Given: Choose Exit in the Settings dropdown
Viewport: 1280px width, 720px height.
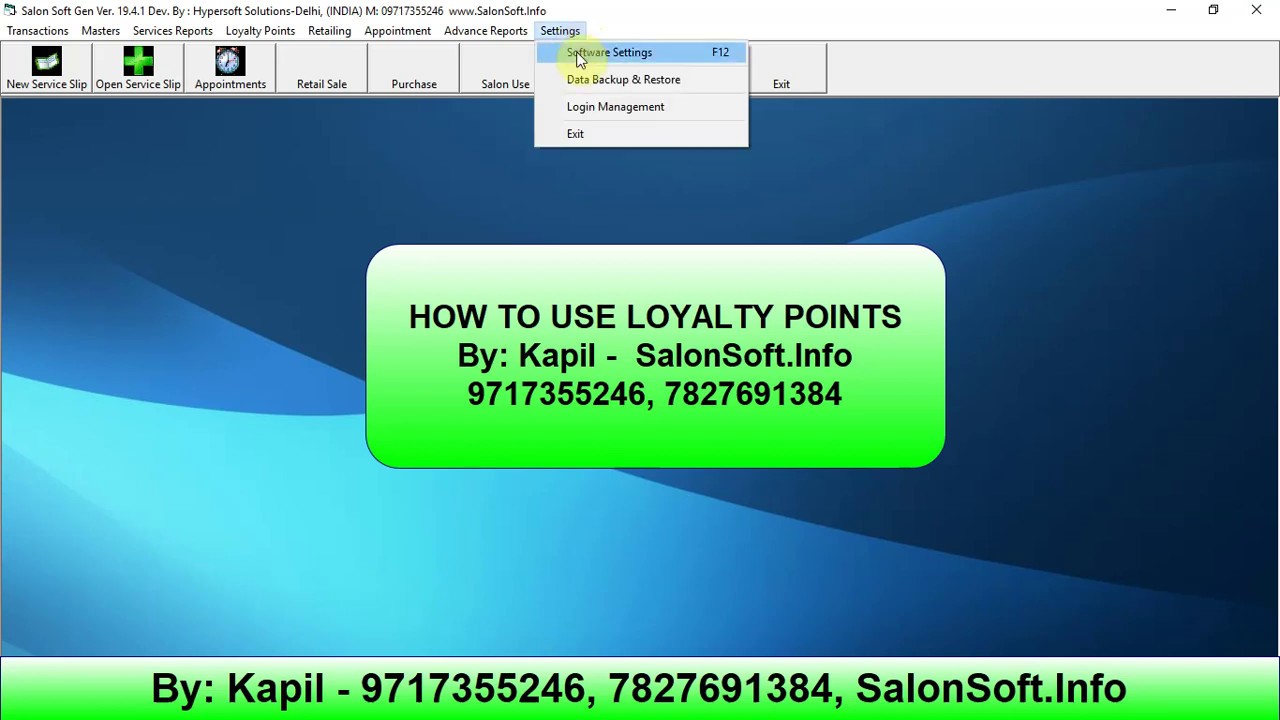Looking at the screenshot, I should coord(641,133).
